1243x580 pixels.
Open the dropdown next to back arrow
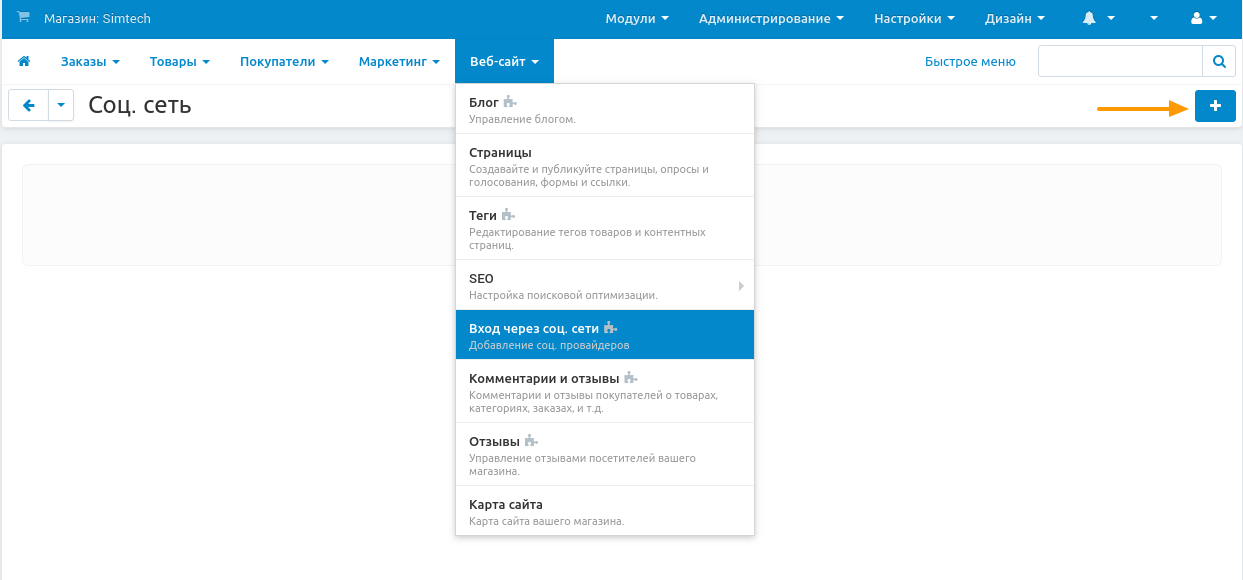(x=61, y=105)
